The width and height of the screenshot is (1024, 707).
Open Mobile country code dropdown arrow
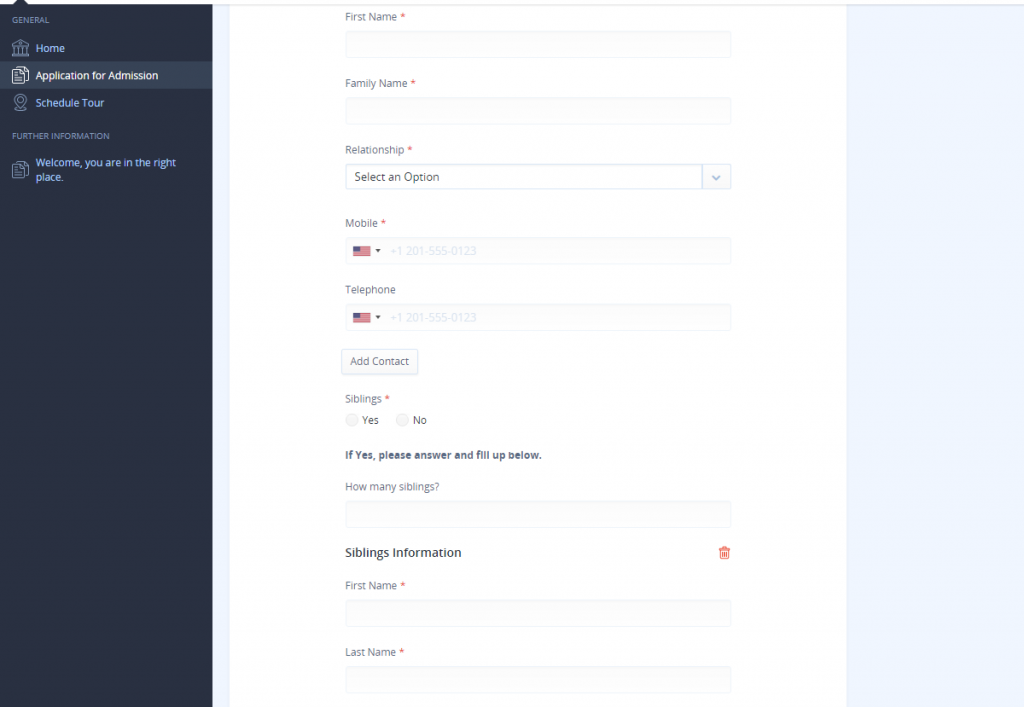point(378,251)
